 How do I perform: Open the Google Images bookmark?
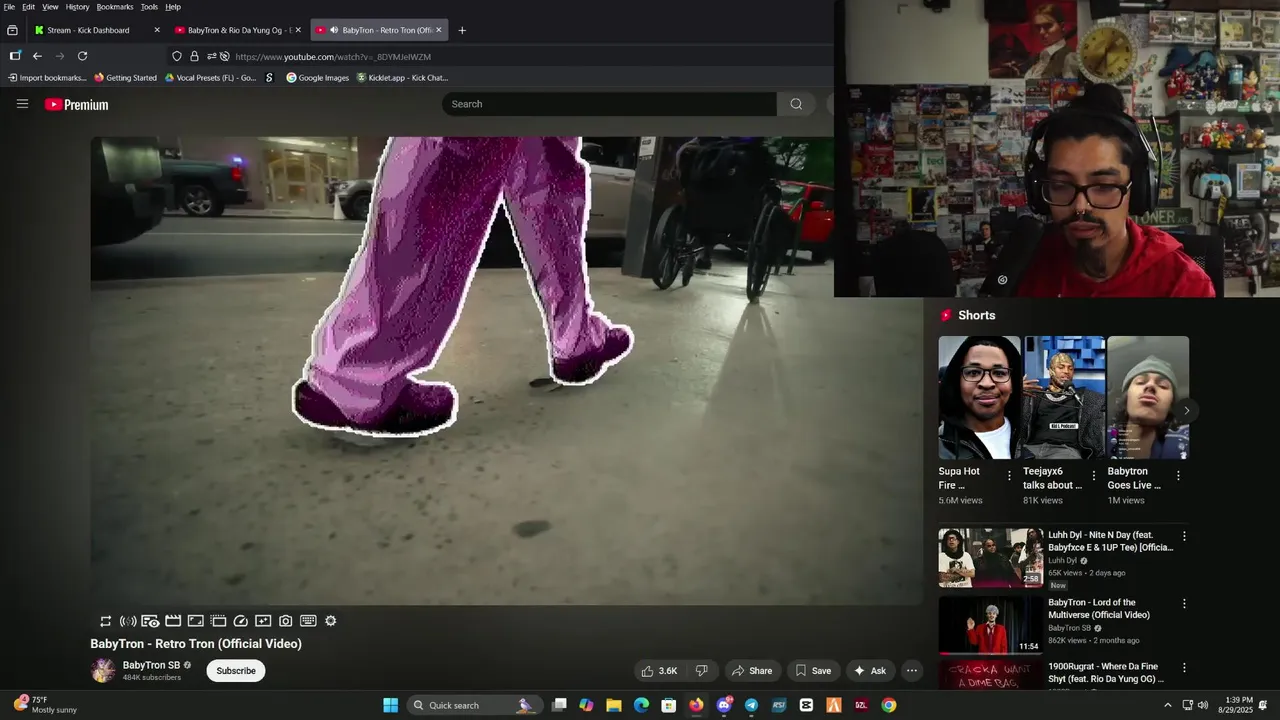318,78
